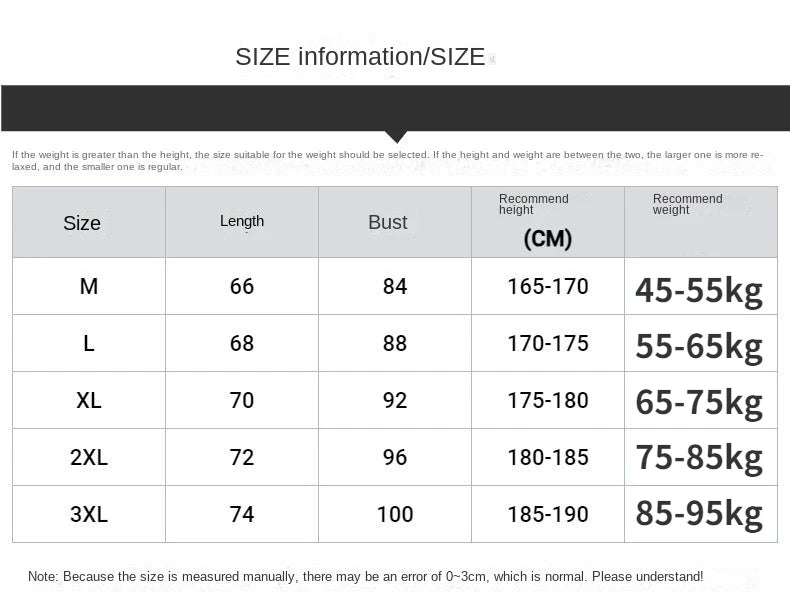Click the bust value 100 cell
Screen dimensions: 790x611
395,515
